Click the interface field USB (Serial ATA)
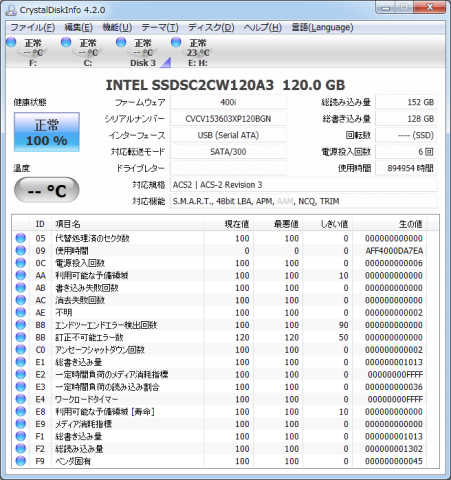This screenshot has height=480, width=451. click(x=228, y=135)
